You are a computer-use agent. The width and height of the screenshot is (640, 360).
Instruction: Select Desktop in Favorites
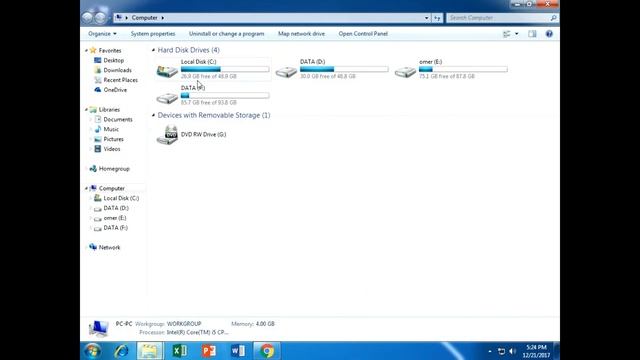(113, 60)
